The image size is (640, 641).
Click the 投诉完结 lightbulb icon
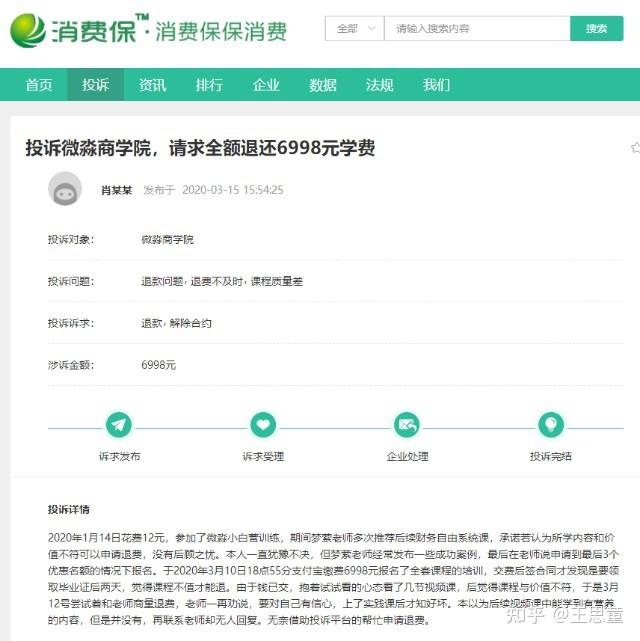(x=551, y=425)
